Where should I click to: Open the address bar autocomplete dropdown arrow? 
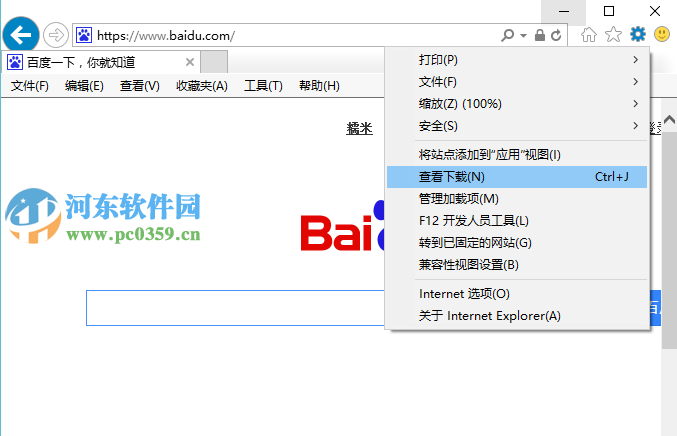[x=523, y=35]
